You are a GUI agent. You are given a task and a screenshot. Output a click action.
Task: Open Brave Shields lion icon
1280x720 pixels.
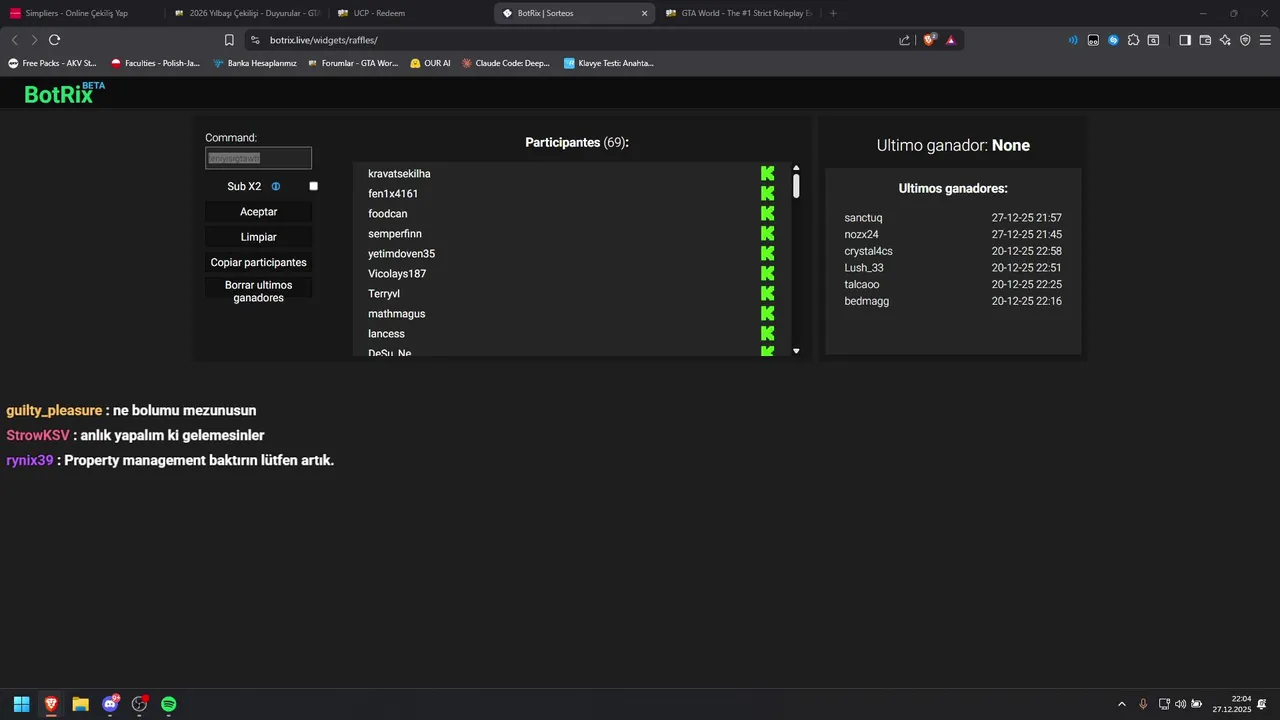tap(929, 40)
